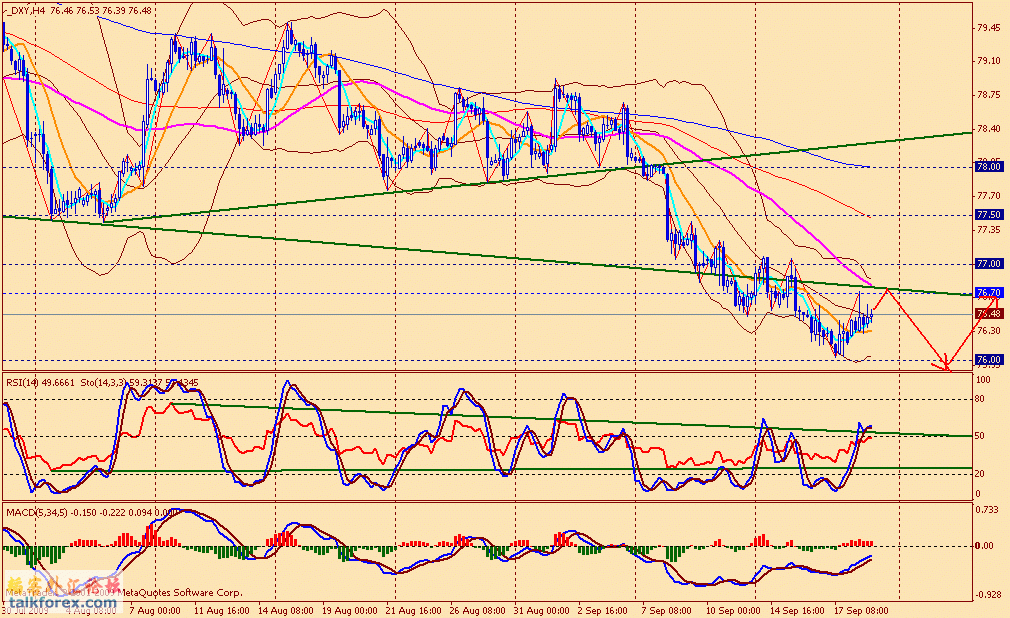Click the 7 Sep 08:00 time label

(665, 610)
